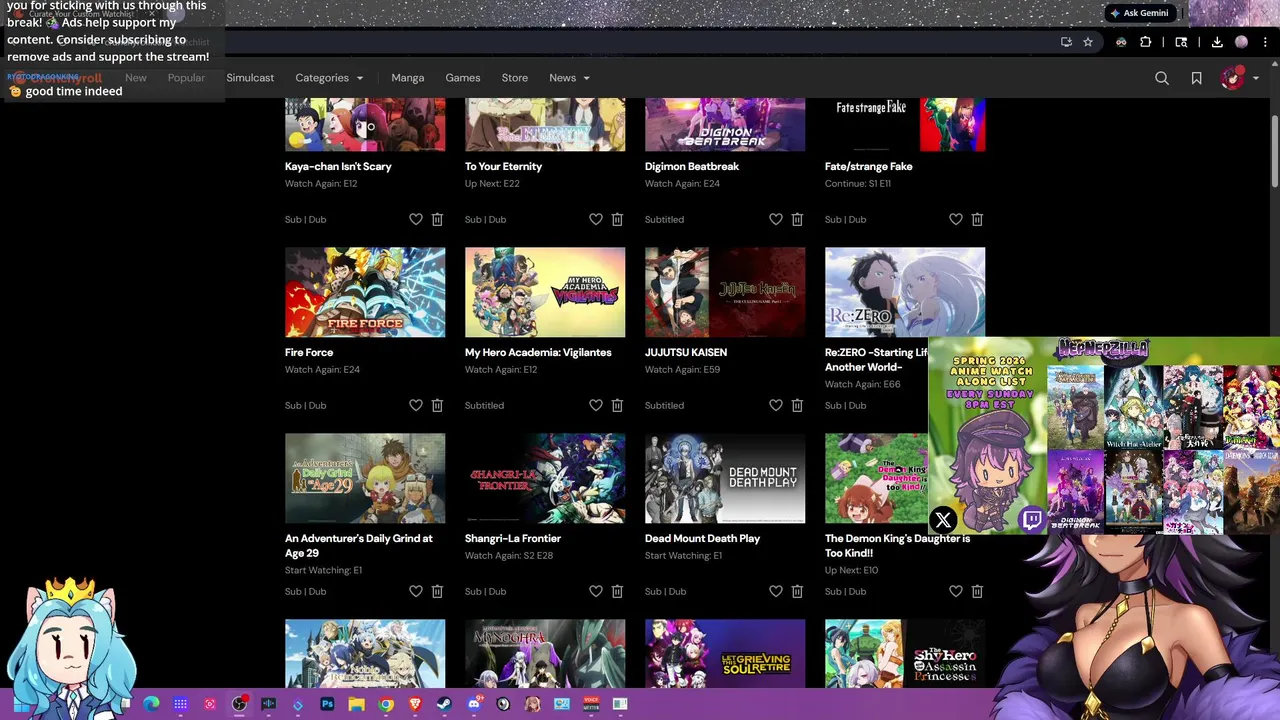Open the Fire Force title link
1280x720 pixels.
pyautogui.click(x=309, y=352)
